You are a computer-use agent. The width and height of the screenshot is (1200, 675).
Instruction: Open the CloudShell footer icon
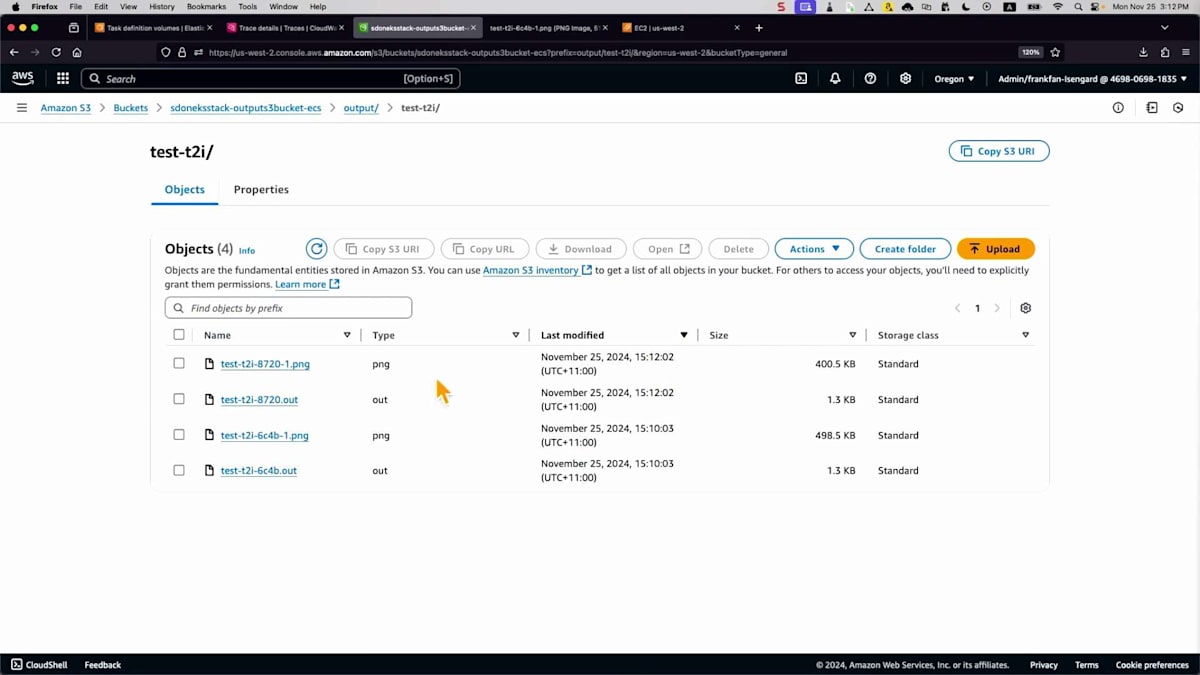pos(17,665)
